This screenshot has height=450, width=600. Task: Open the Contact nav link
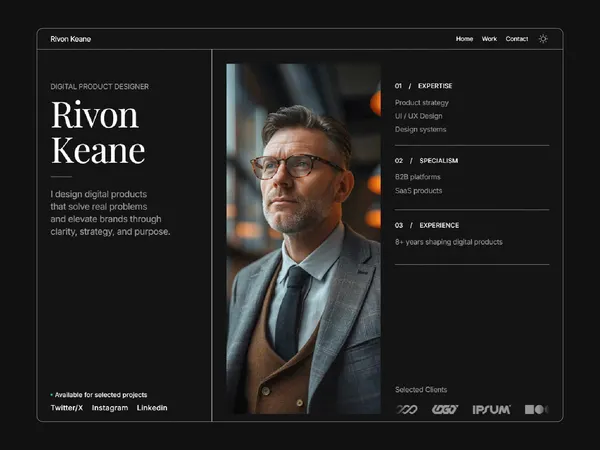pos(517,39)
